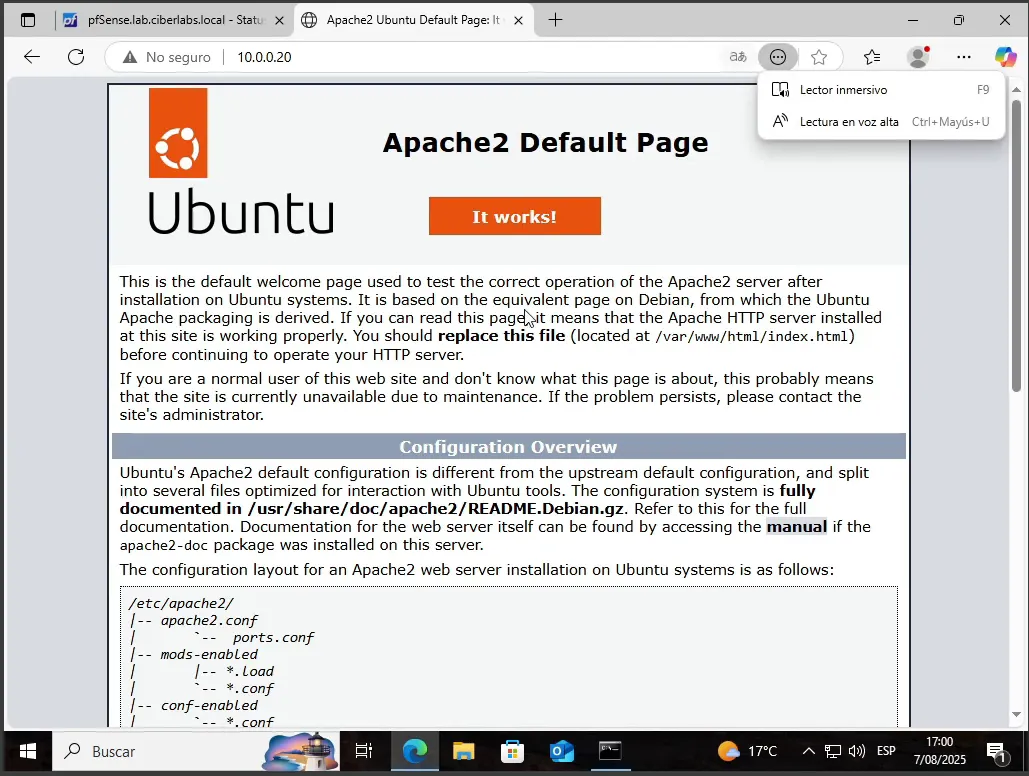The height and width of the screenshot is (776, 1029).
Task: Show hidden system tray icons
Action: (808, 751)
